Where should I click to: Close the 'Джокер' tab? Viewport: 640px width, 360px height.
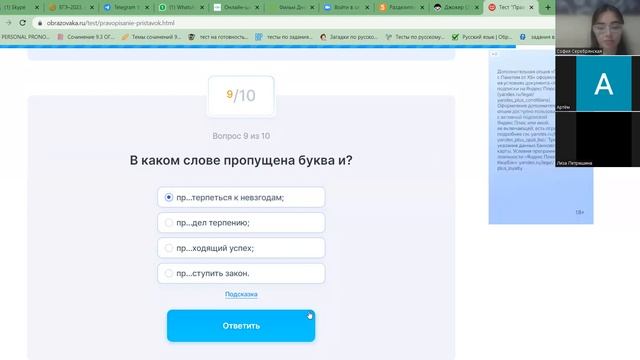click(x=476, y=7)
